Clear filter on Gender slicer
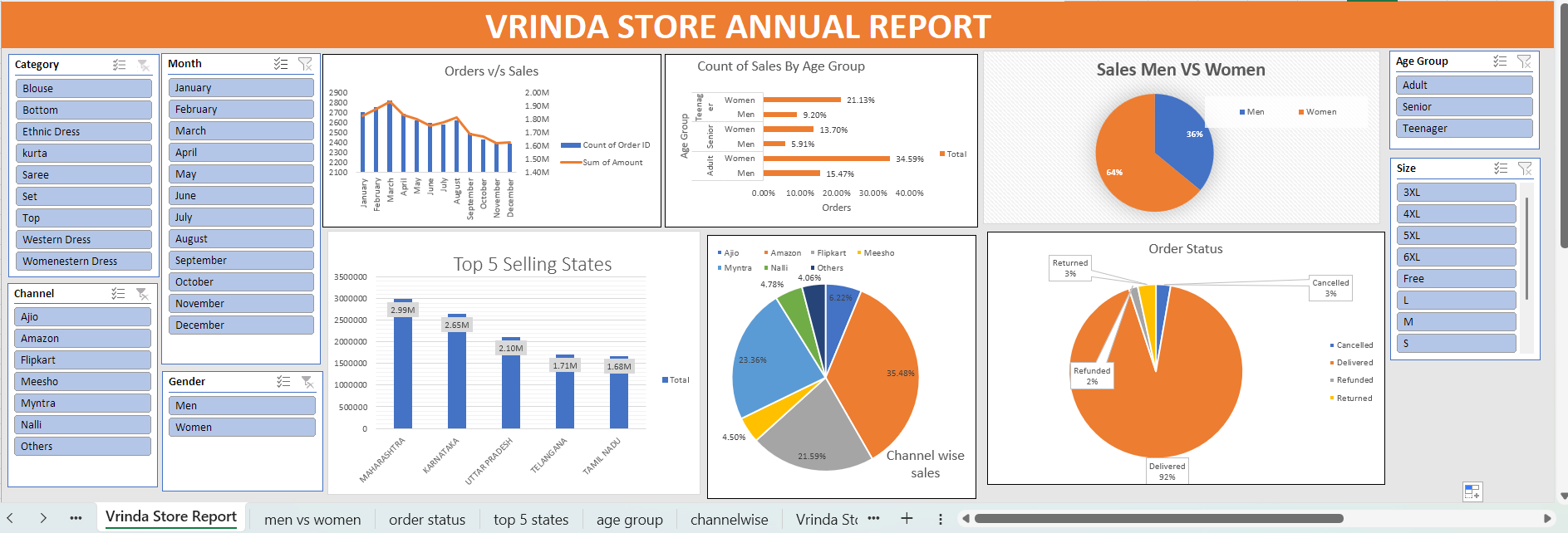1568x533 pixels. tap(307, 382)
